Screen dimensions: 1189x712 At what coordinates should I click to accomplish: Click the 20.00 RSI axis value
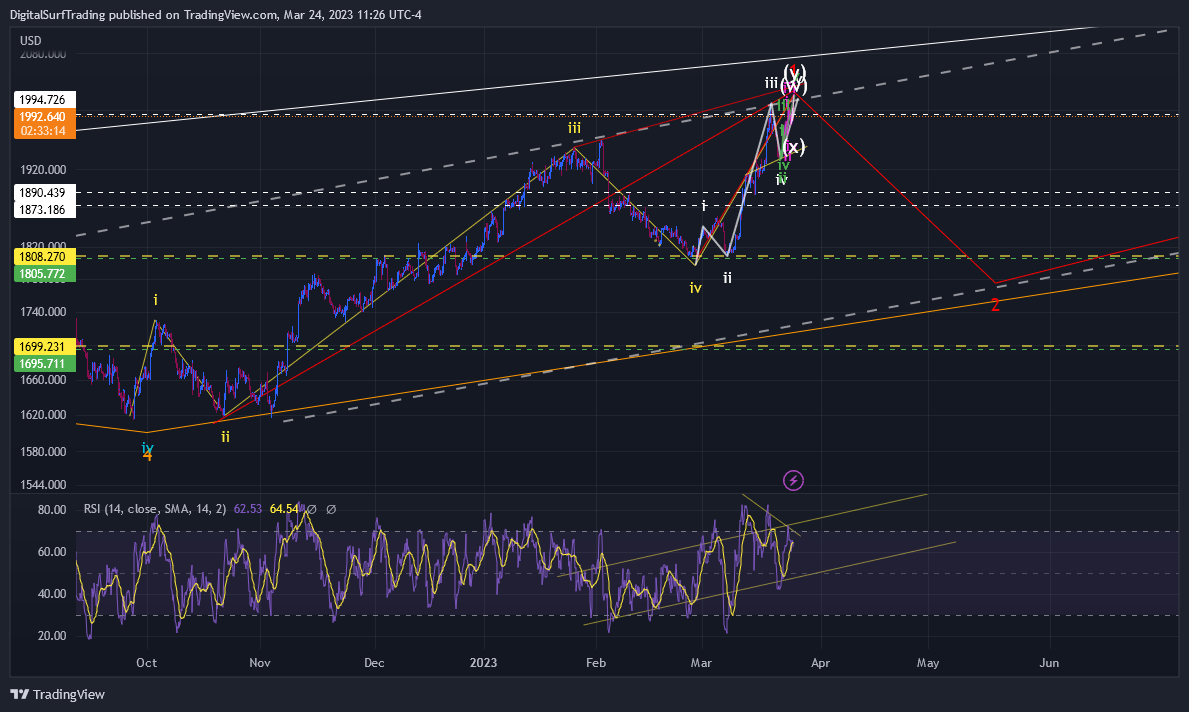pyautogui.click(x=52, y=635)
